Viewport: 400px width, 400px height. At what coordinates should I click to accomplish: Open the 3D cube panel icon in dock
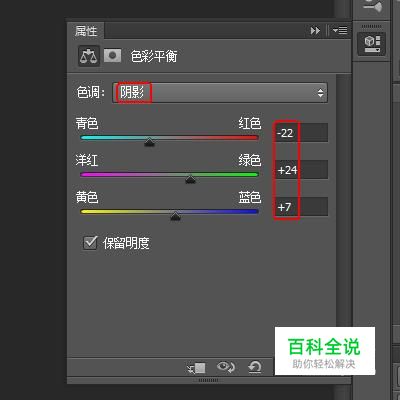tap(372, 44)
